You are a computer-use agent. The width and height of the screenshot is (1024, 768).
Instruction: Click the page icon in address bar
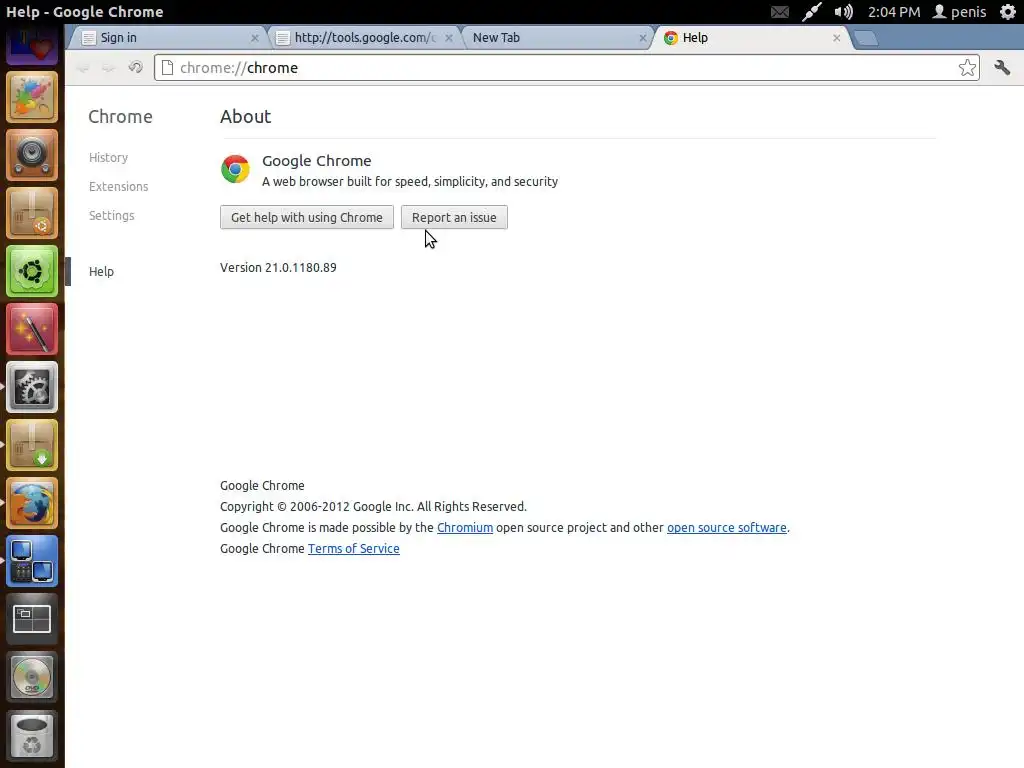tap(167, 67)
